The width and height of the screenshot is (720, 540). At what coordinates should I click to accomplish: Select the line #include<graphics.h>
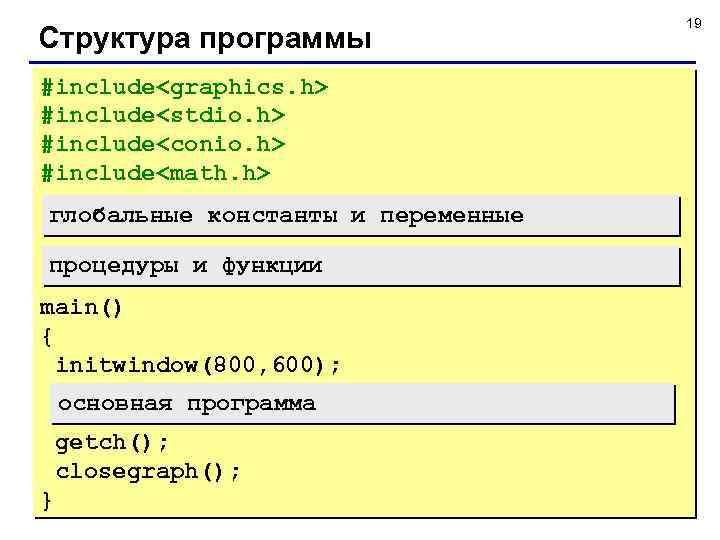185,87
